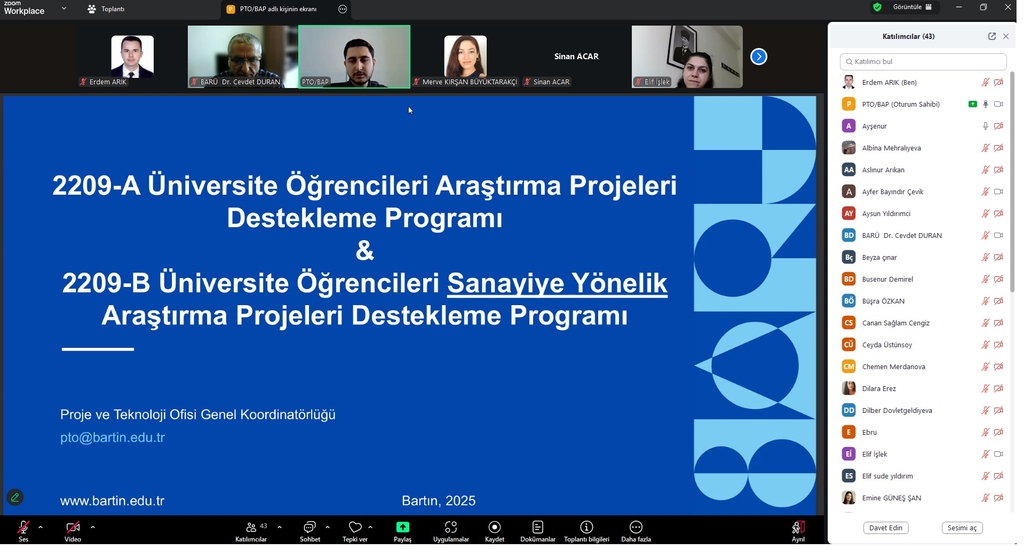Screen dimensions: 1024x550
Task: Open shared screen options menu beside PTO/BAP title
Action: coord(343,9)
